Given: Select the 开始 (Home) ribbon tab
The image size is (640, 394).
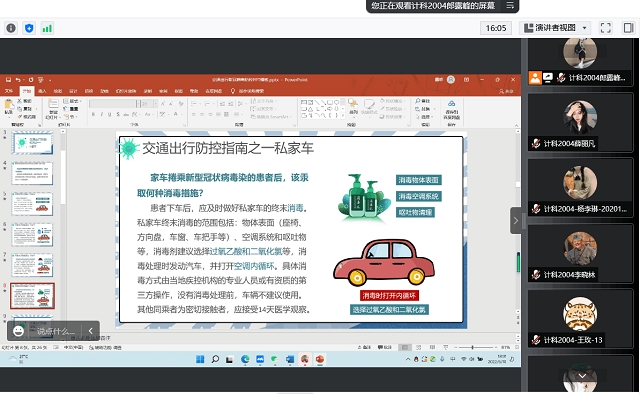Looking at the screenshot, I should coord(27,91).
